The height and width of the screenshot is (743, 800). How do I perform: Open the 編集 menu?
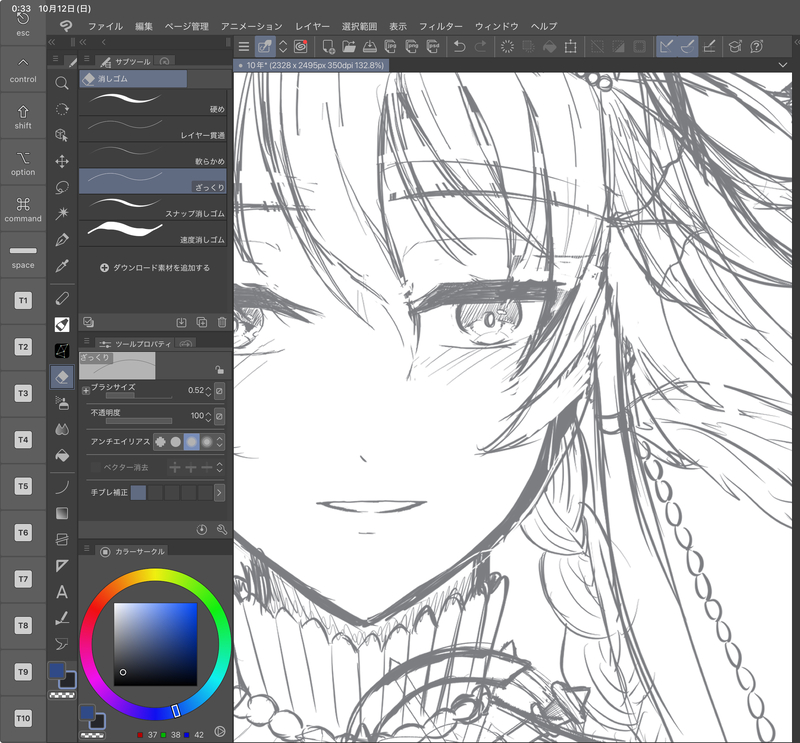144,26
